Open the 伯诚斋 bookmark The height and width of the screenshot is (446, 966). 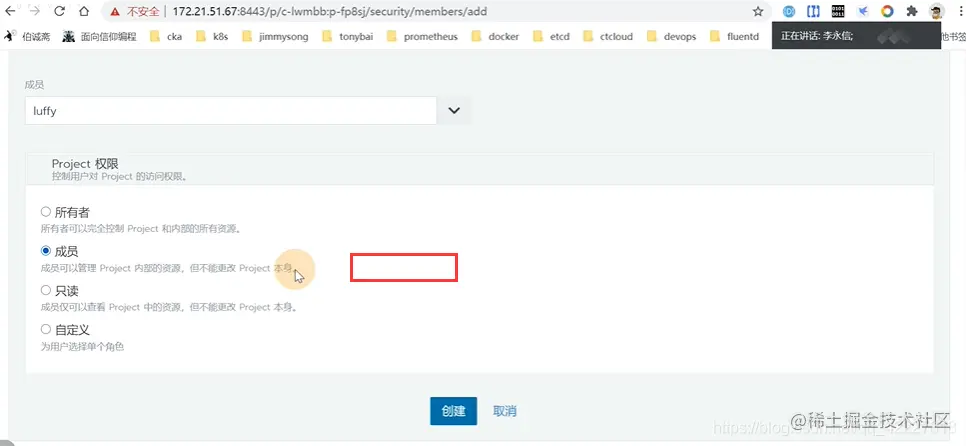(x=28, y=36)
